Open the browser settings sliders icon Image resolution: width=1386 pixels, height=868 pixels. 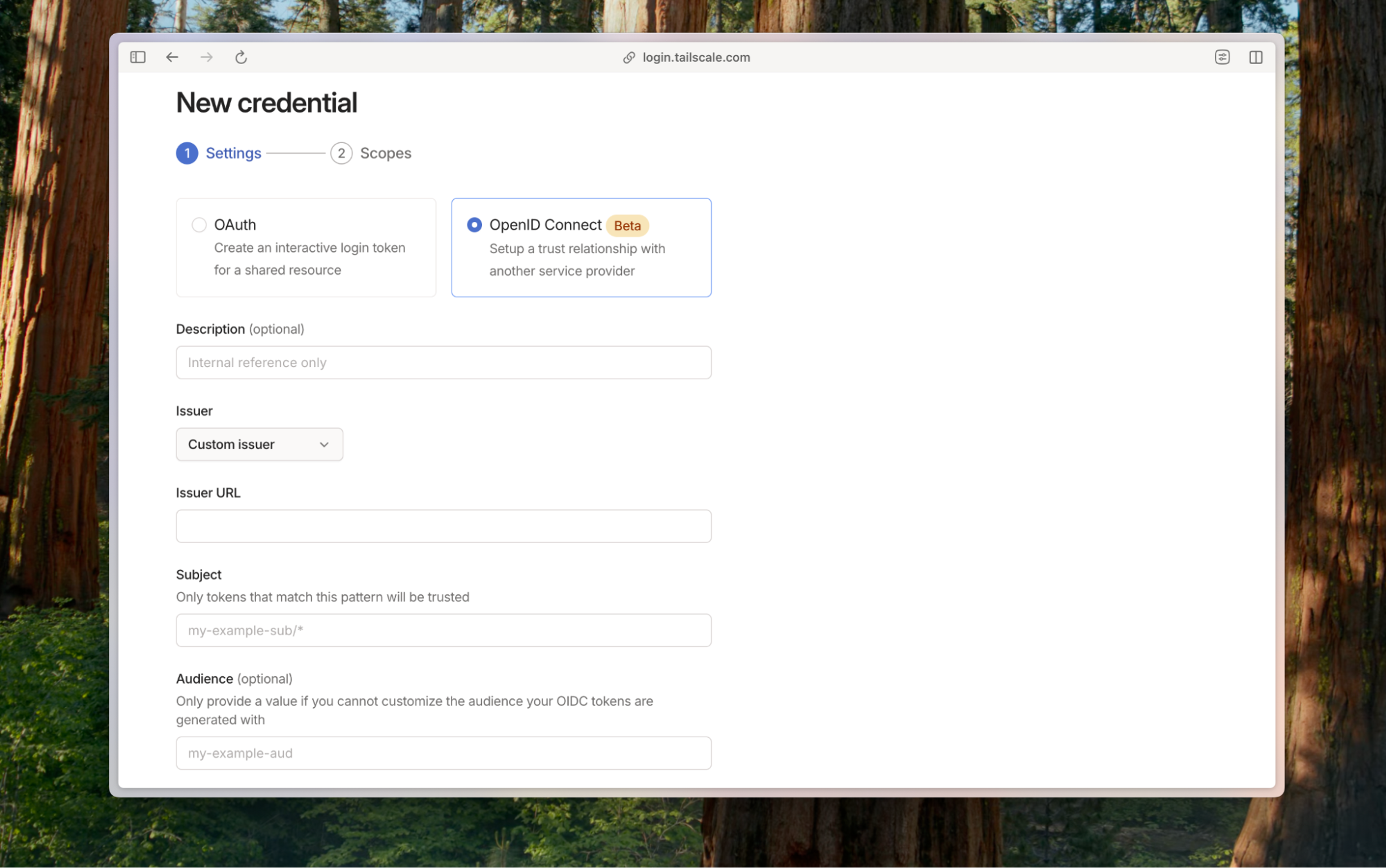pos(1222,57)
